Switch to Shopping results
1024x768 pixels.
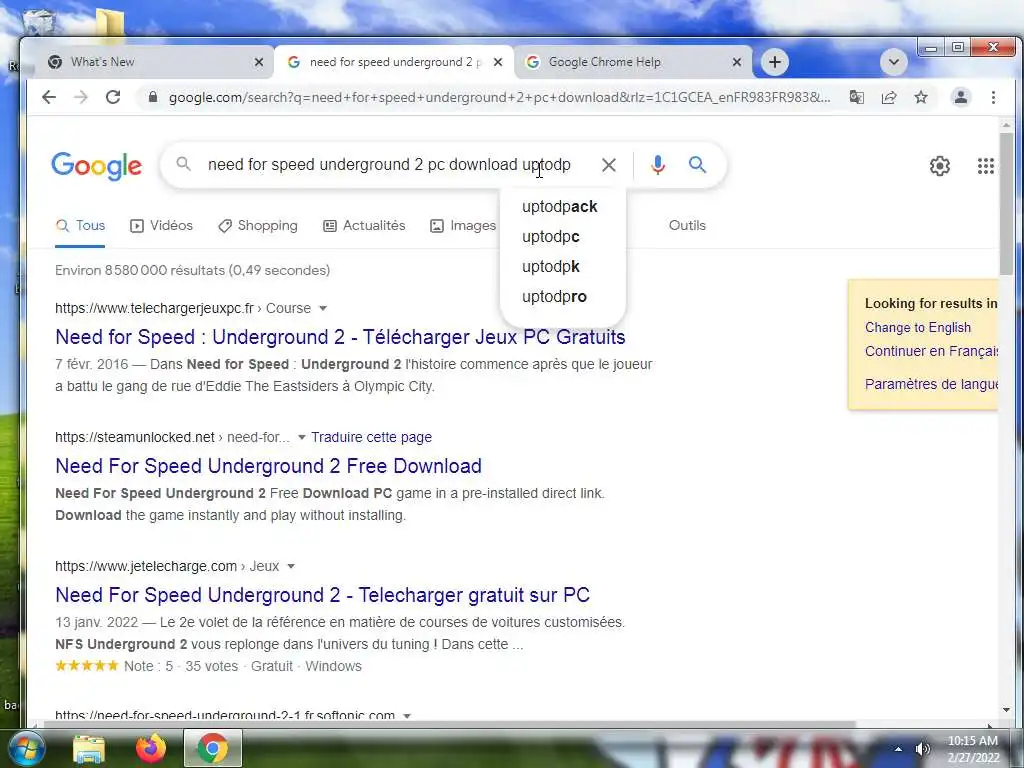coord(258,225)
